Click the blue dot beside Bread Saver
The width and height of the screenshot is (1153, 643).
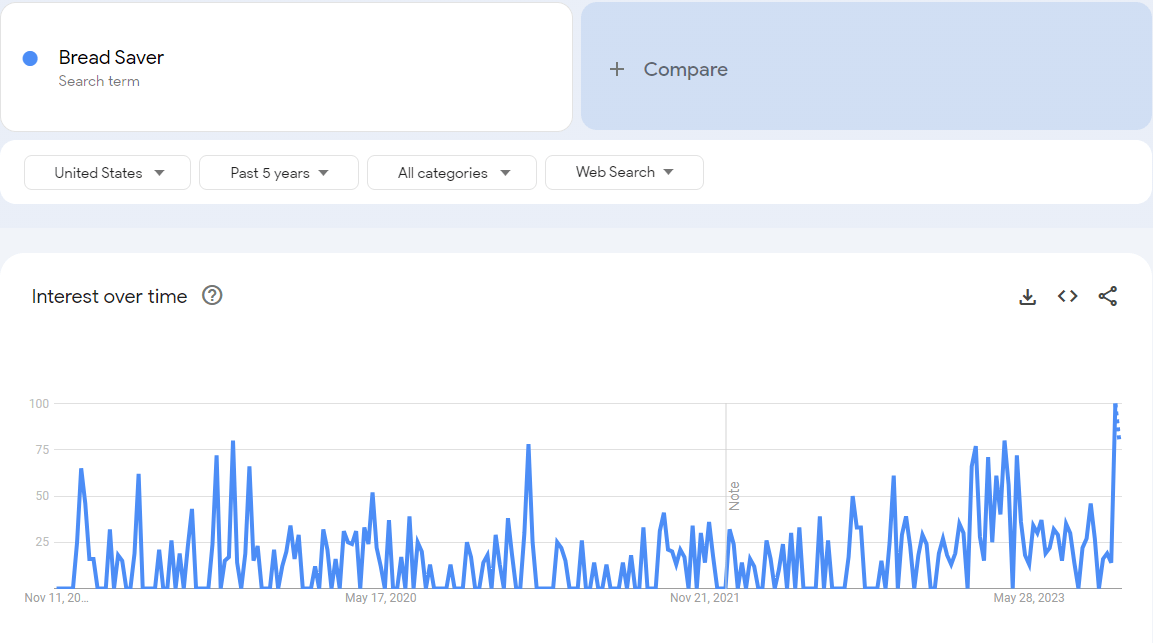(30, 58)
